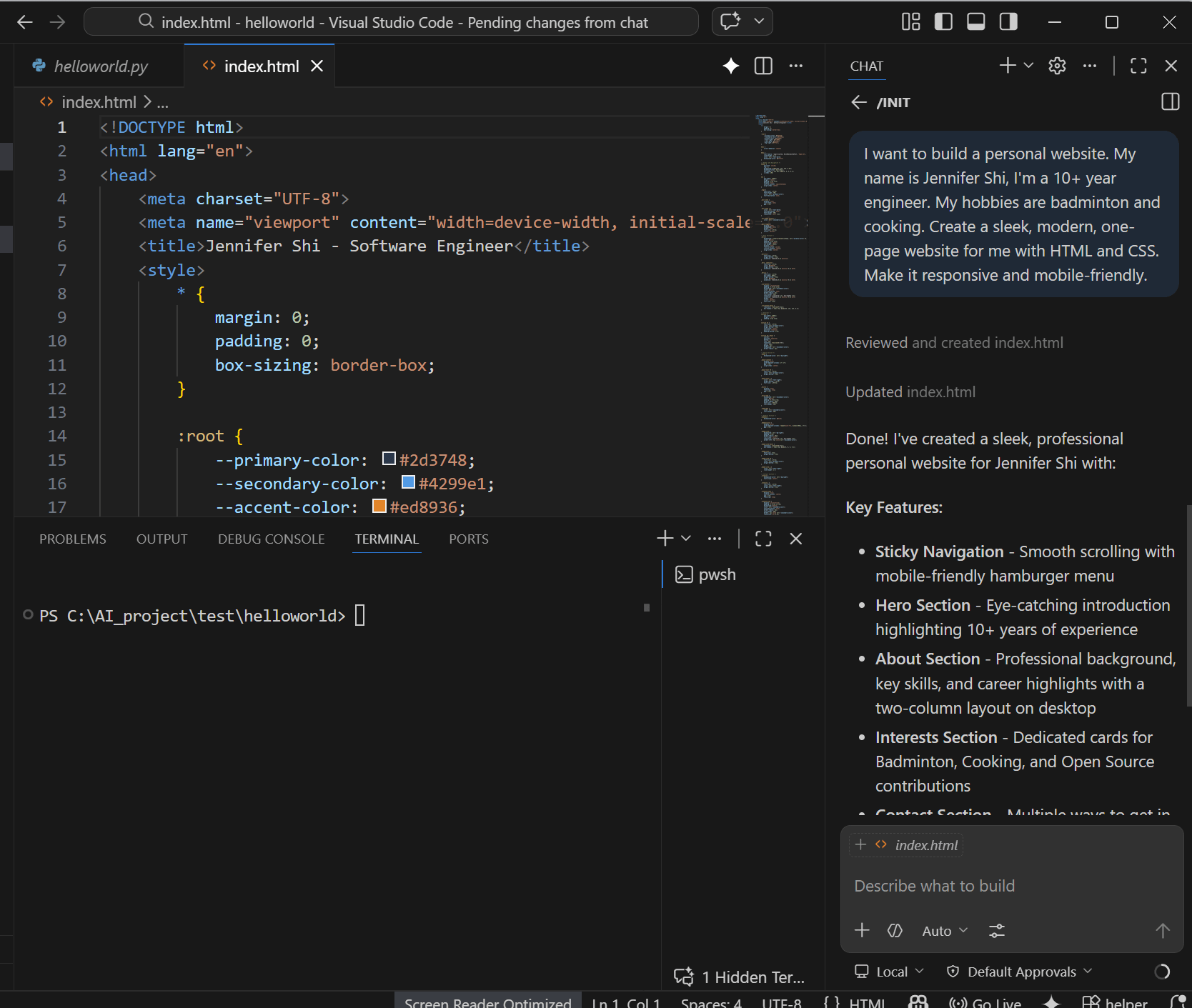Go back with the title bar arrow
1192x1008 pixels.
coord(25,22)
